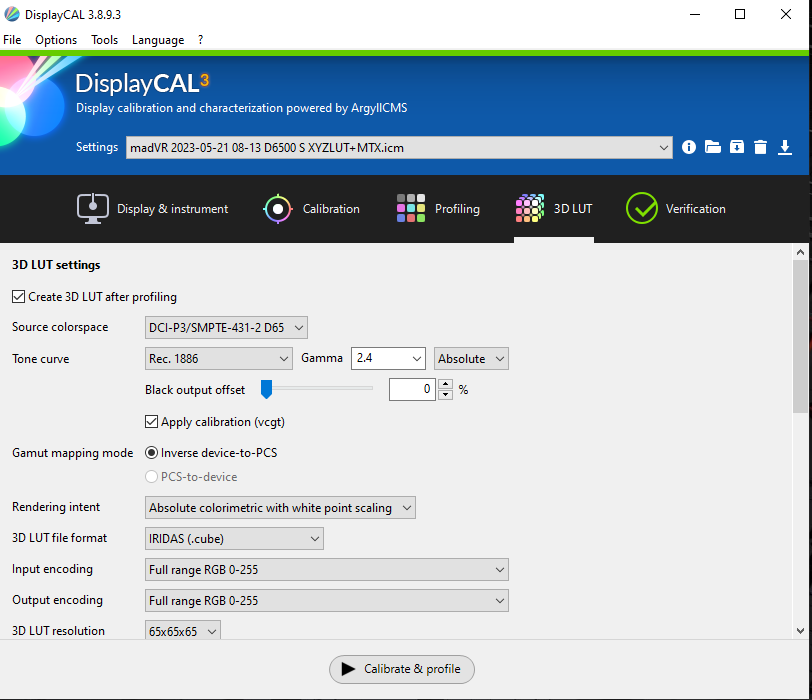This screenshot has width=812, height=700.
Task: Minimize the DisplayCAL window
Action: coord(695,14)
